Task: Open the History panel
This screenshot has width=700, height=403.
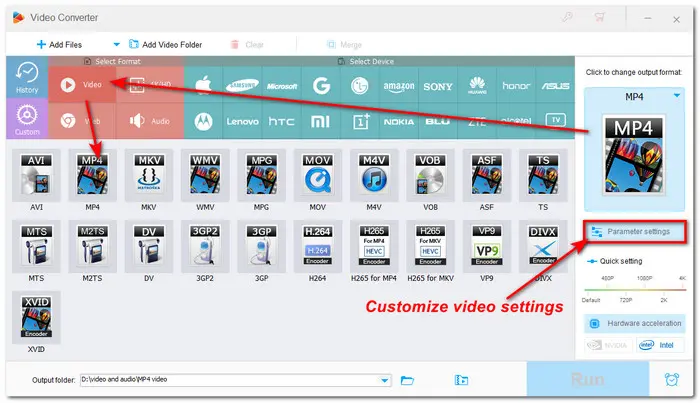Action: pyautogui.click(x=27, y=79)
